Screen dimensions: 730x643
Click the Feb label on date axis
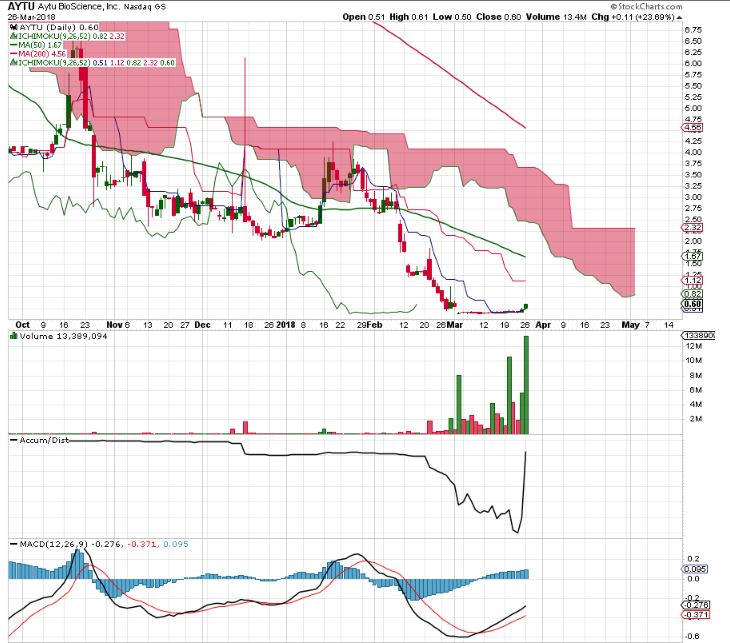tap(375, 325)
